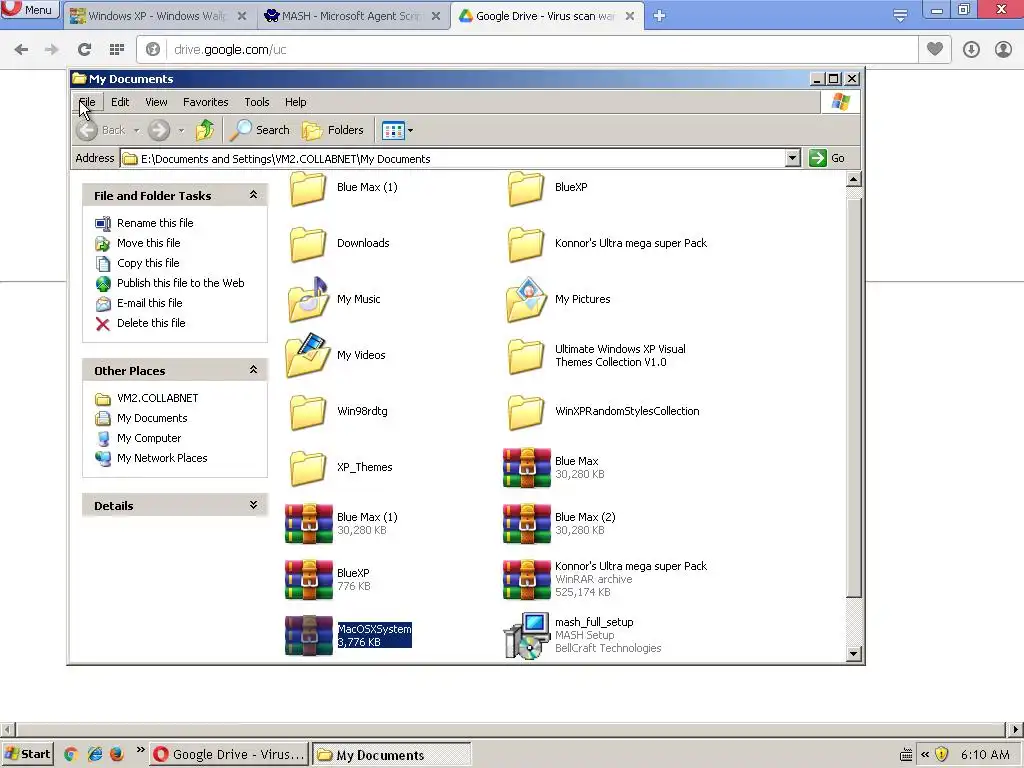Reload the browser page
The height and width of the screenshot is (768, 1024).
point(84,49)
